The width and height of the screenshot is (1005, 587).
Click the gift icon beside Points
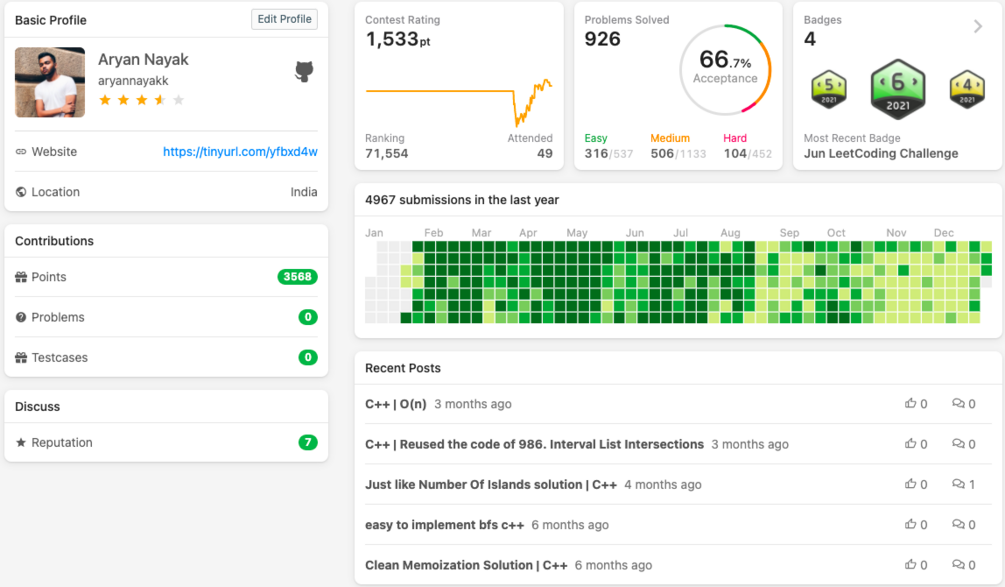21,277
